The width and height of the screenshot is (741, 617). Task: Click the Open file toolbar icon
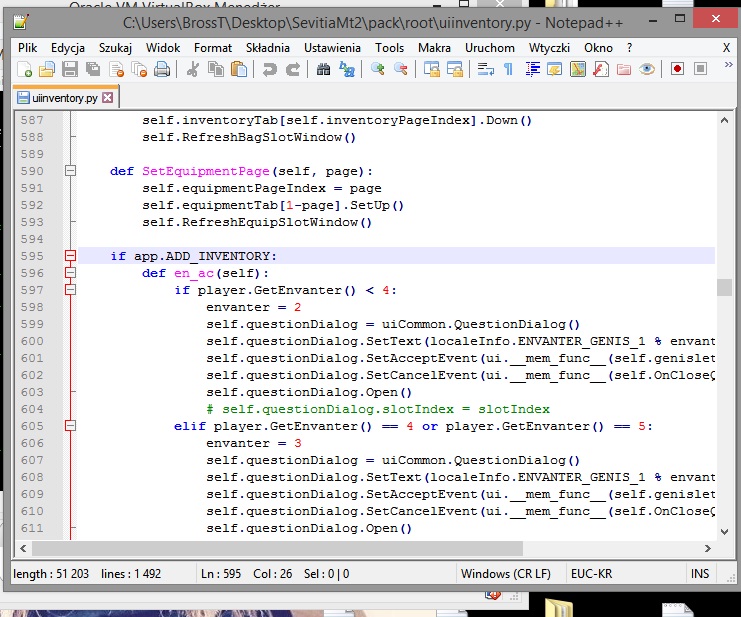[47, 69]
